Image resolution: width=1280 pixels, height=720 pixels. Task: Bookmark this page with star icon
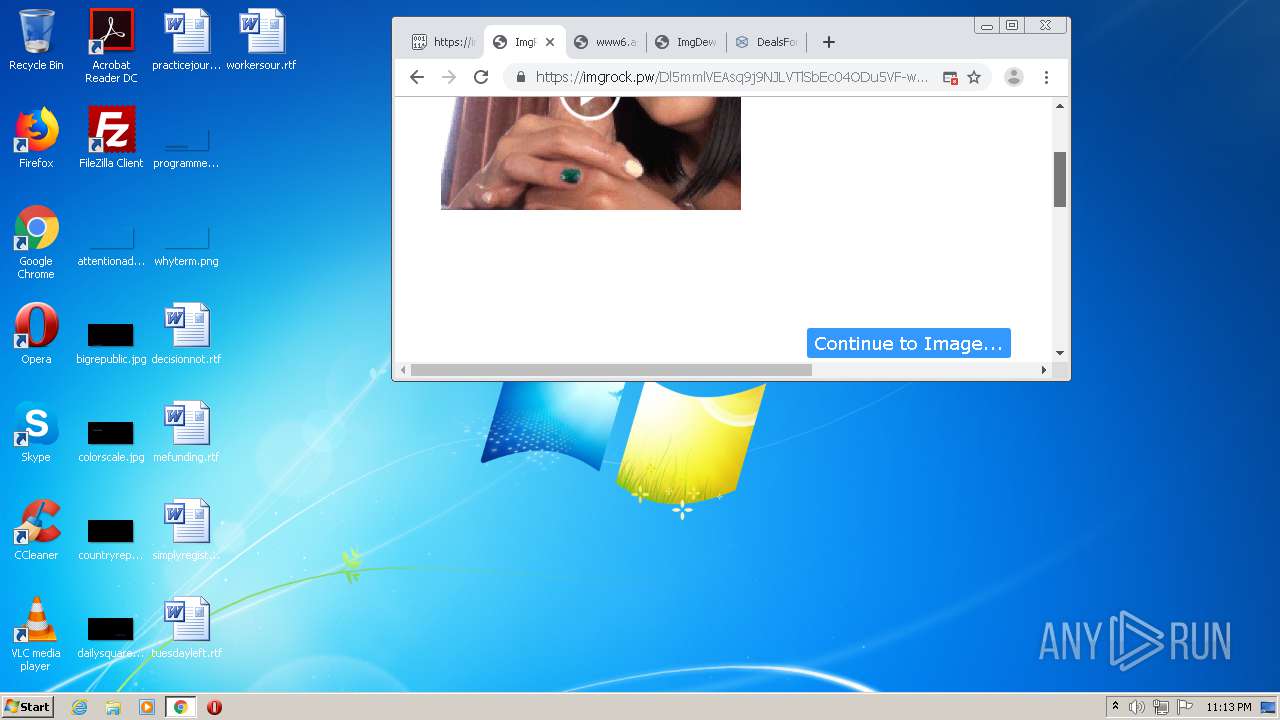[974, 77]
